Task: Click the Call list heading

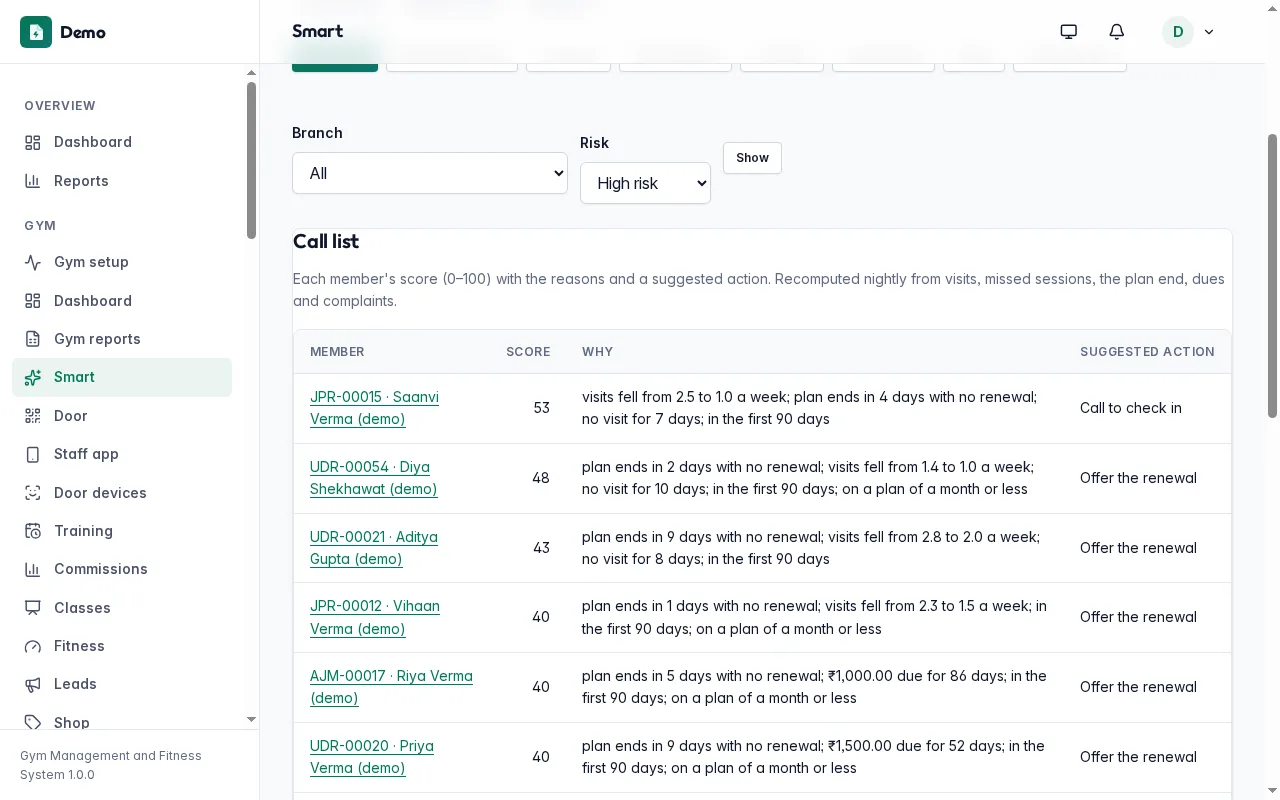Action: point(326,242)
